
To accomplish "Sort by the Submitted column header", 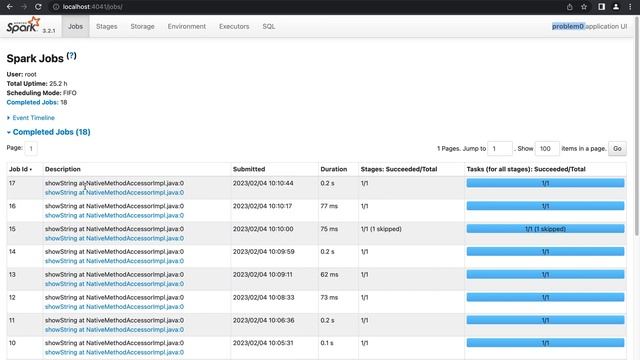I will click(x=249, y=169).
